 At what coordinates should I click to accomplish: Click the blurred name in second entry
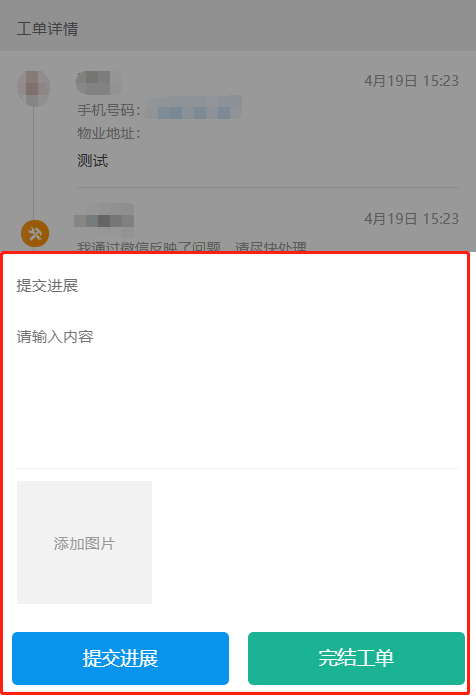(x=104, y=220)
